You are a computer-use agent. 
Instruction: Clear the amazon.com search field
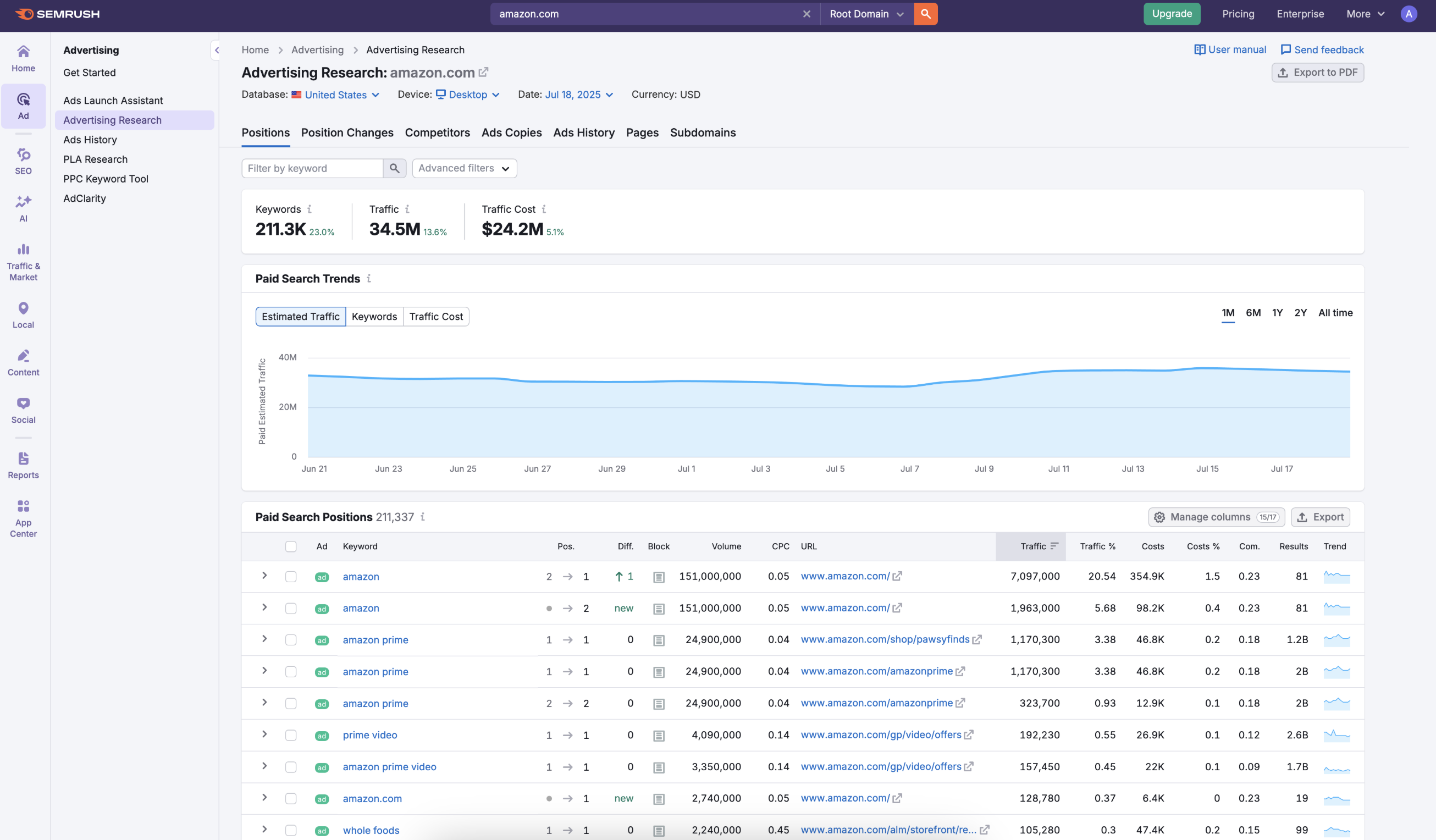click(807, 14)
